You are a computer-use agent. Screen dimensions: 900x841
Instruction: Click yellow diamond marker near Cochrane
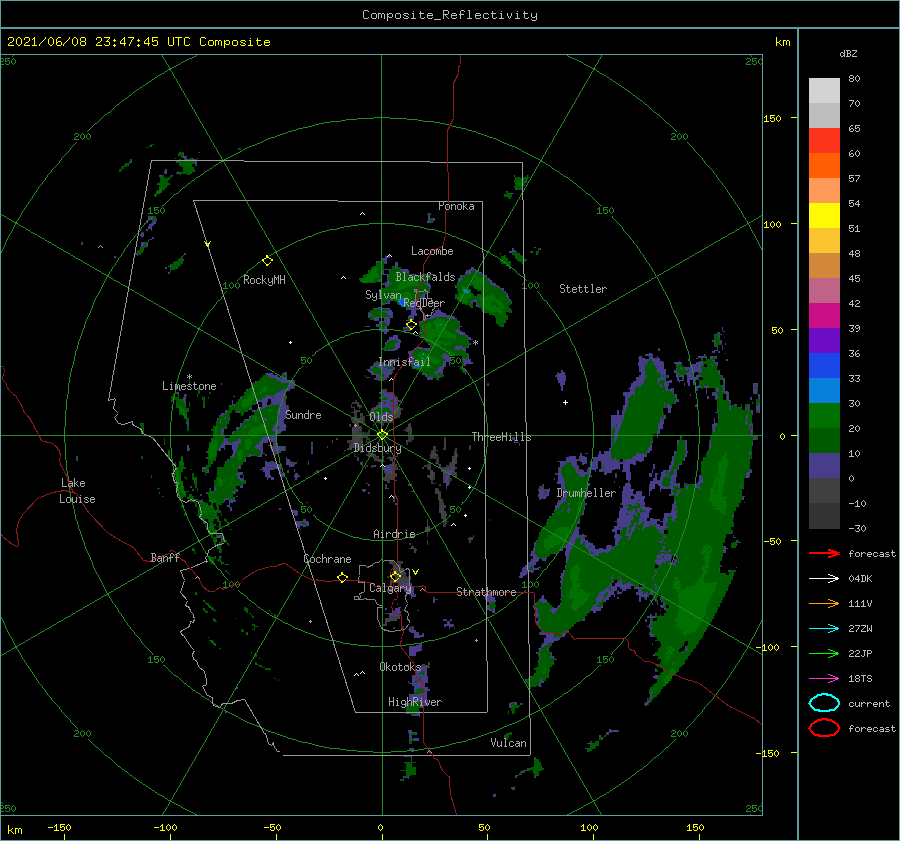pos(342,578)
